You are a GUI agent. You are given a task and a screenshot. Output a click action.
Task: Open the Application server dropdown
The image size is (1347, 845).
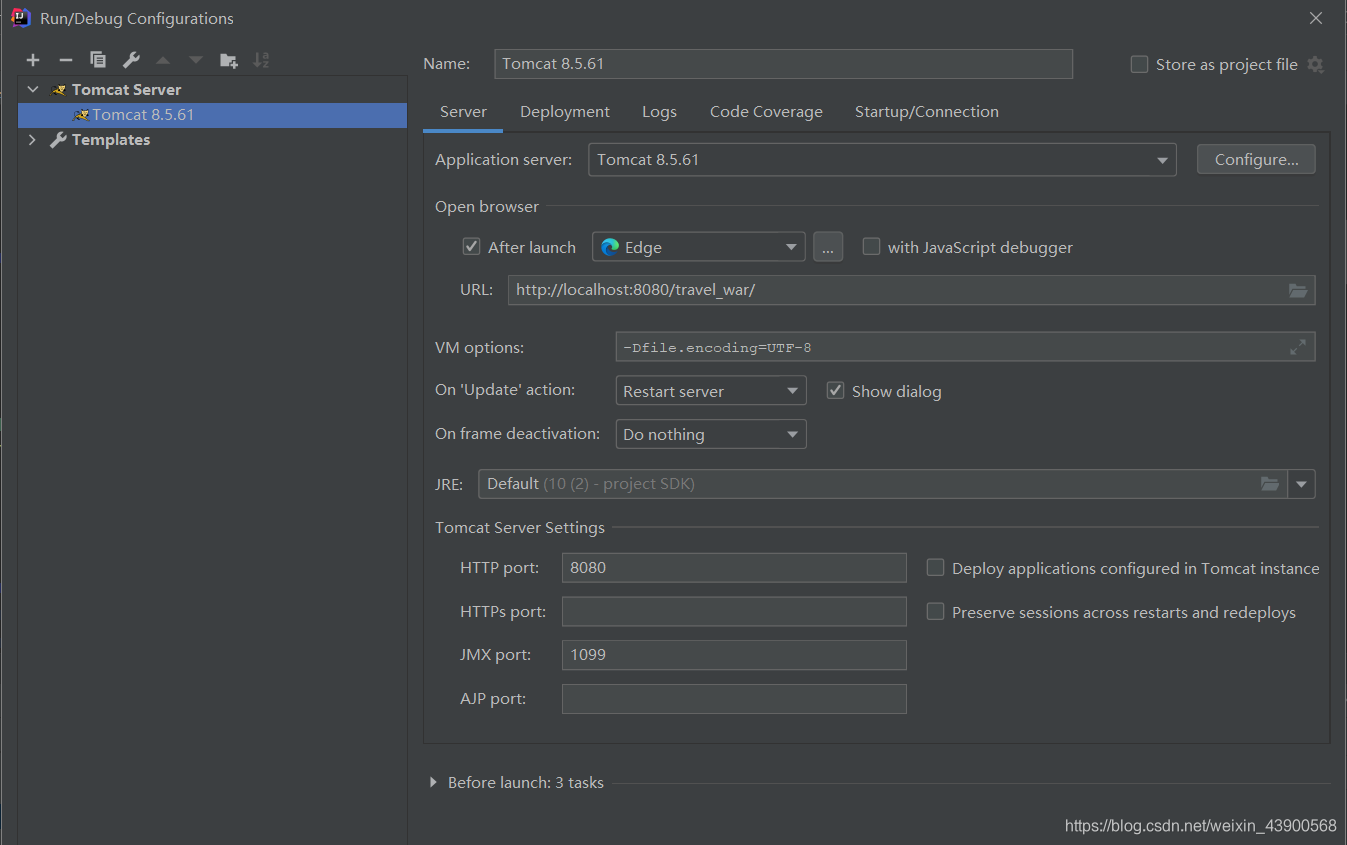point(882,160)
